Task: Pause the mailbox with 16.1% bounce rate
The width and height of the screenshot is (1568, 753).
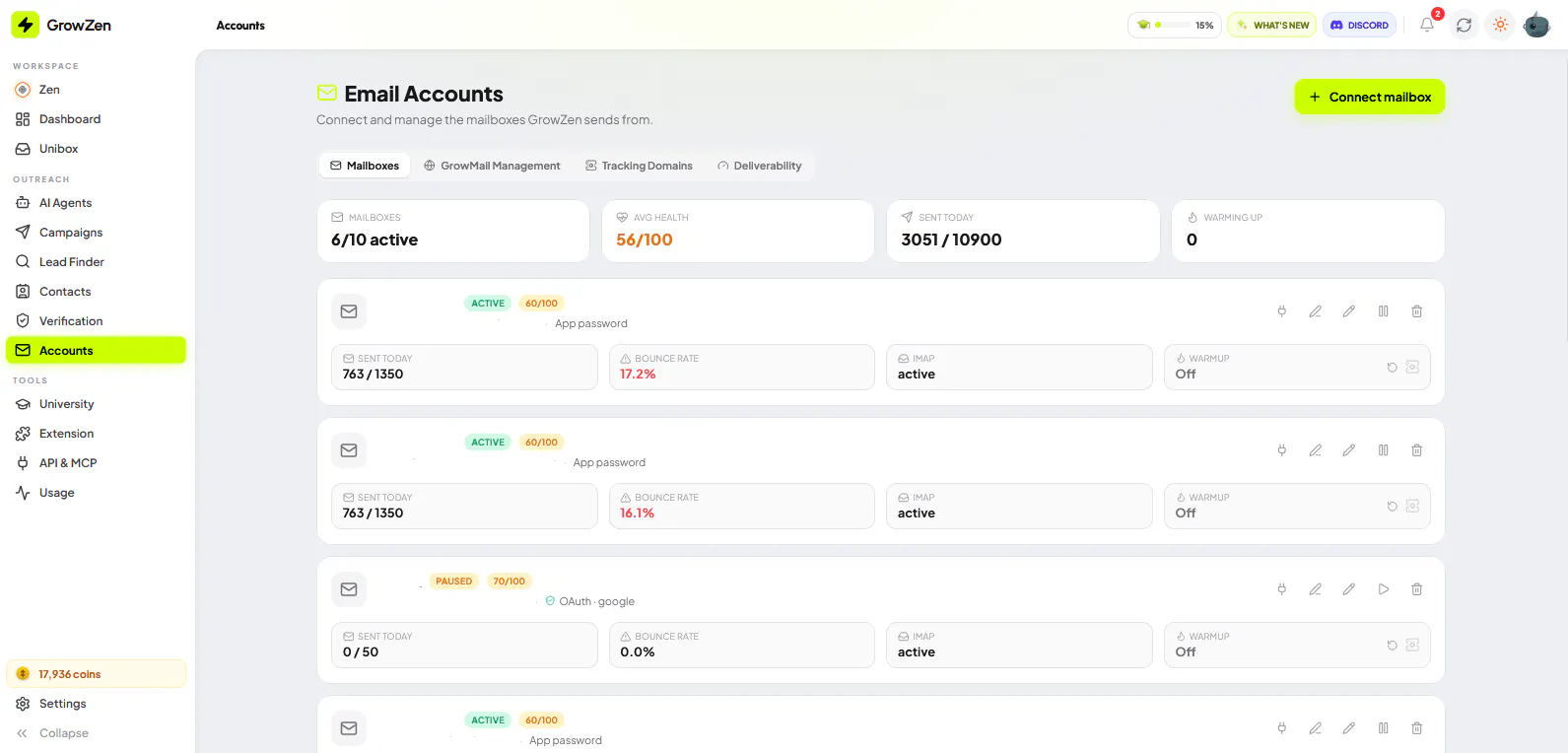Action: click(x=1384, y=450)
